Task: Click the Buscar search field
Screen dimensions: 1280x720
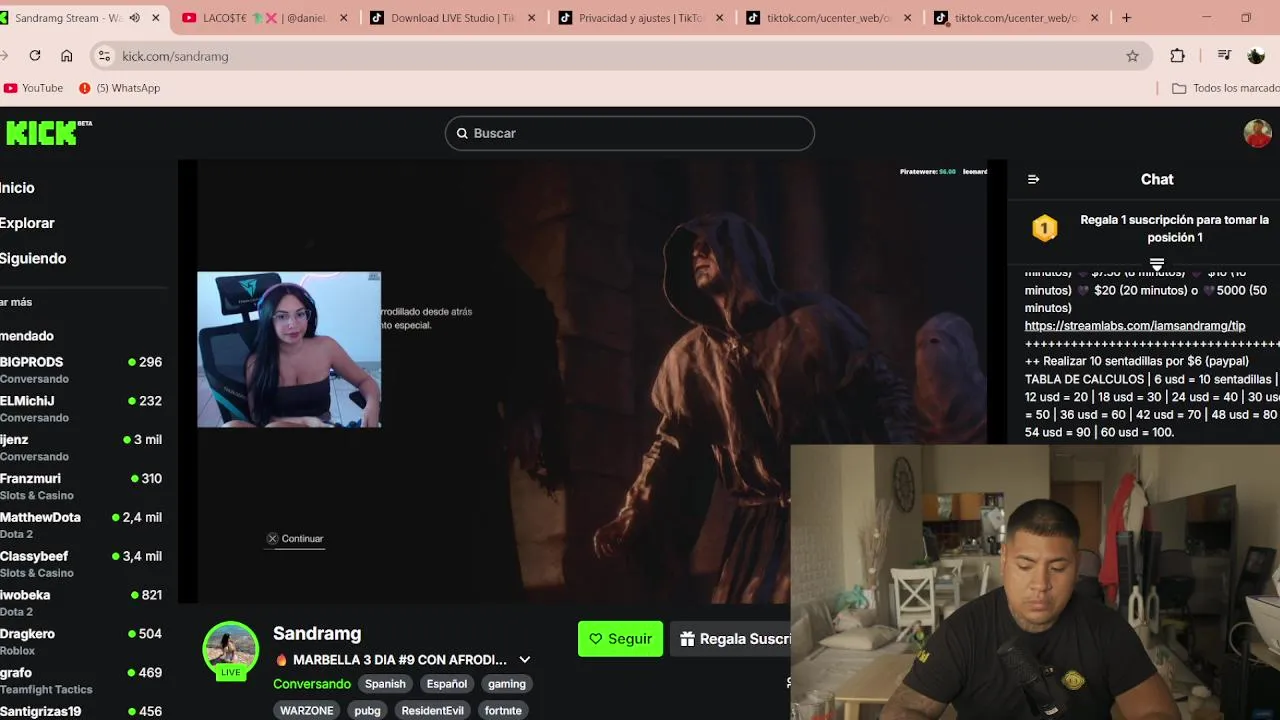Action: [x=630, y=133]
